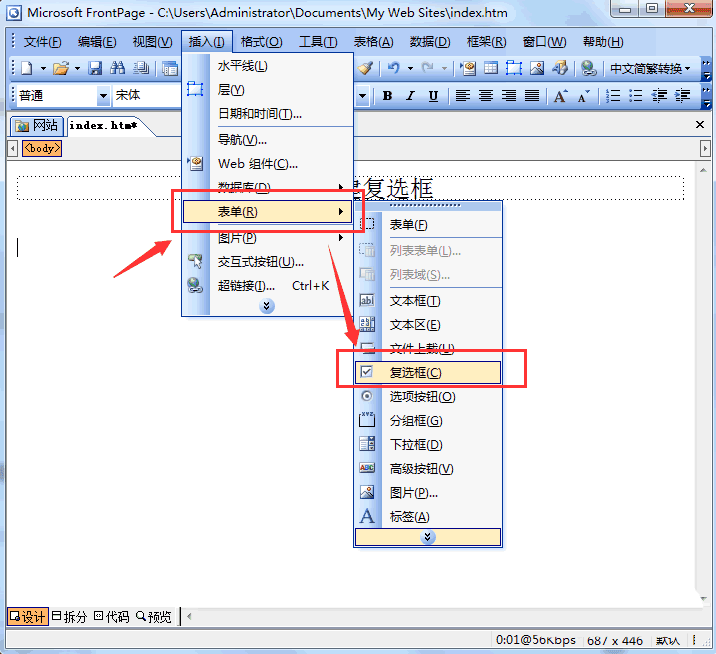Open the Undo history dropdown arrow
716x654 pixels.
(410, 69)
